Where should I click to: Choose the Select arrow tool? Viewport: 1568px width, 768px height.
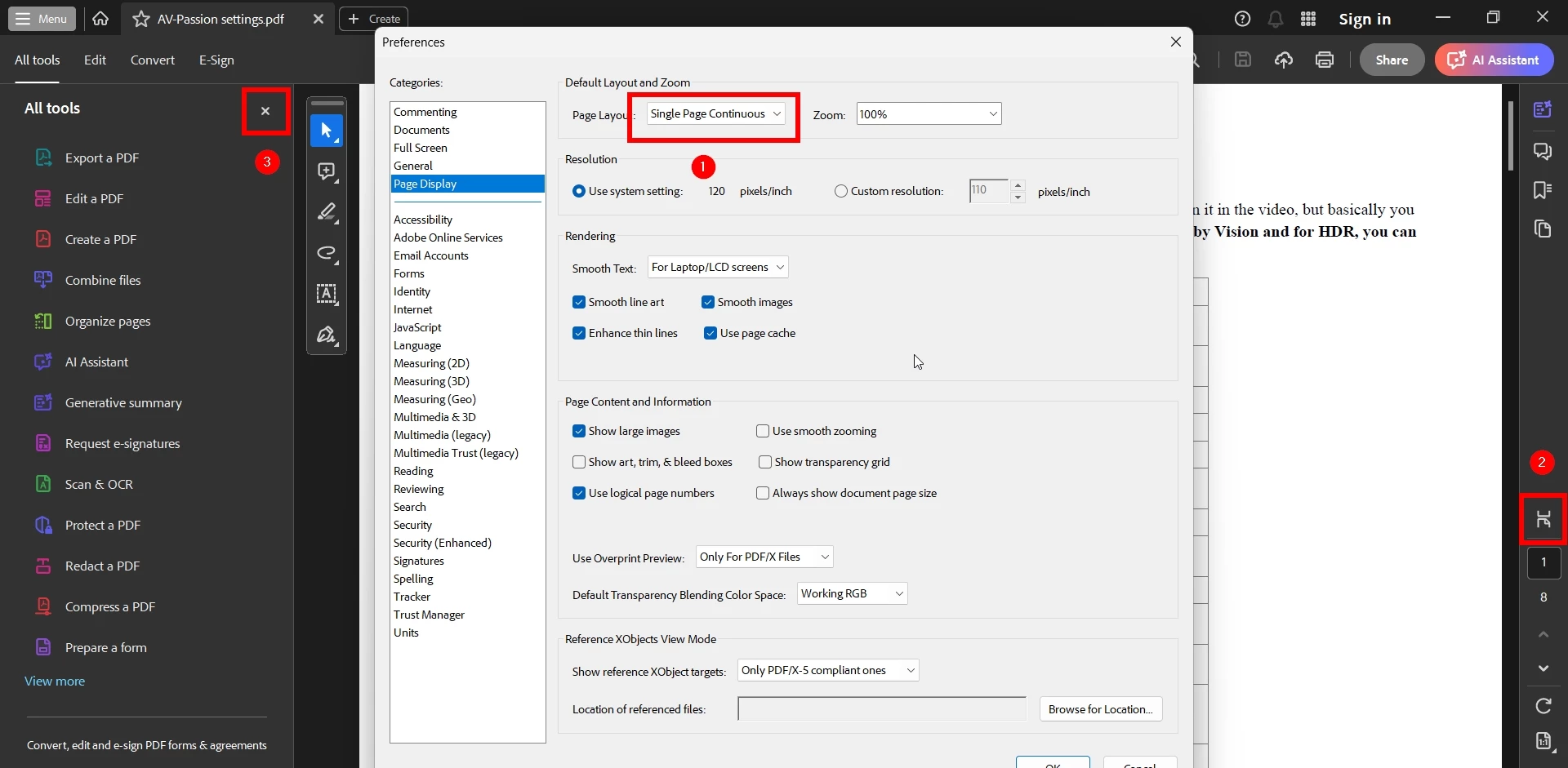(327, 131)
